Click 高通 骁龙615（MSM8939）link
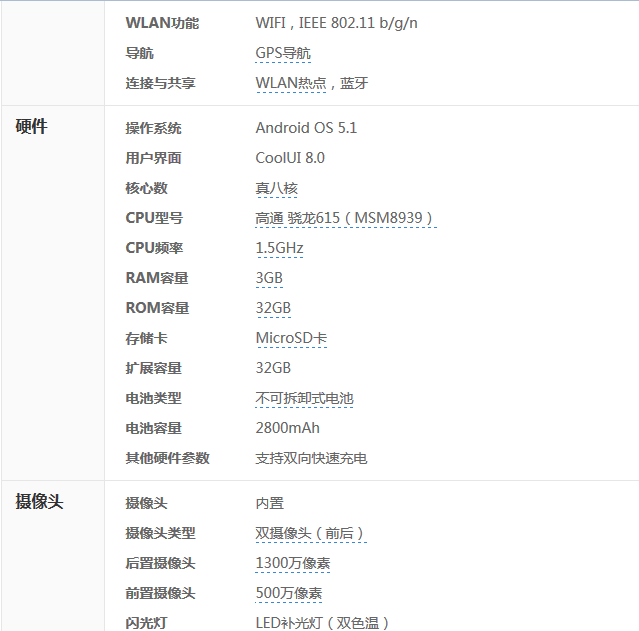Image resolution: width=639 pixels, height=631 pixels. tap(345, 218)
